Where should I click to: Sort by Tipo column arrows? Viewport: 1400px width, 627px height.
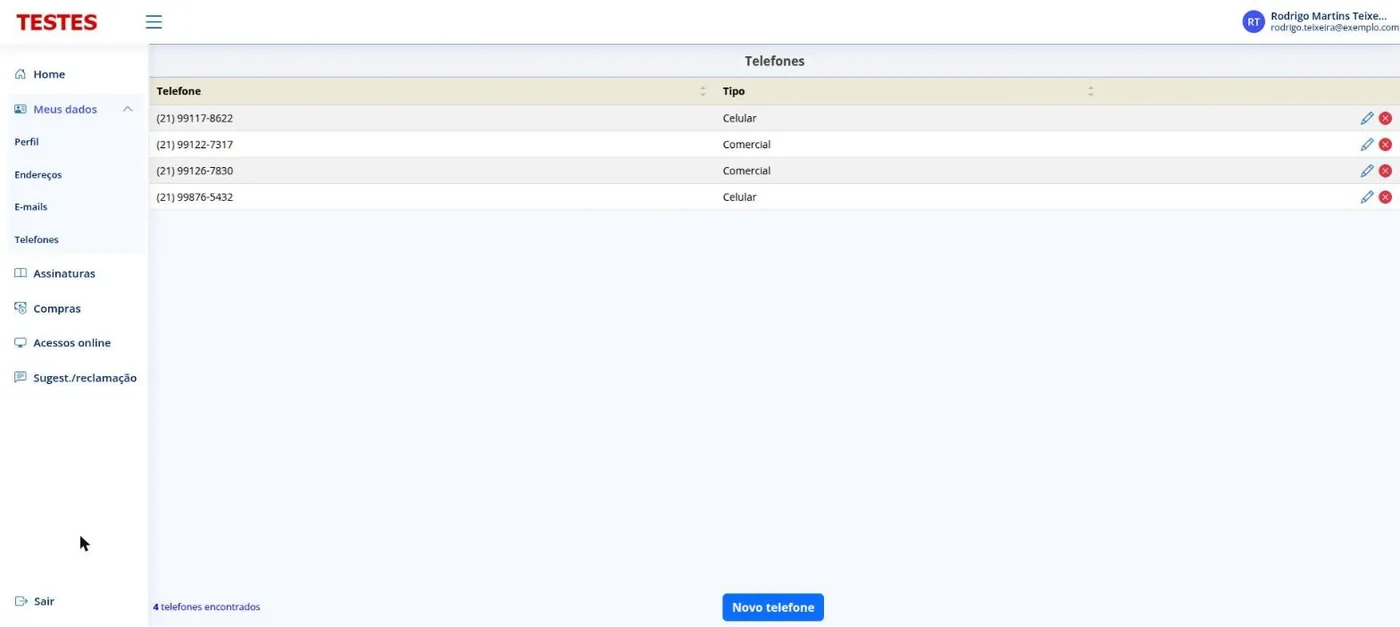pyautogui.click(x=1090, y=91)
